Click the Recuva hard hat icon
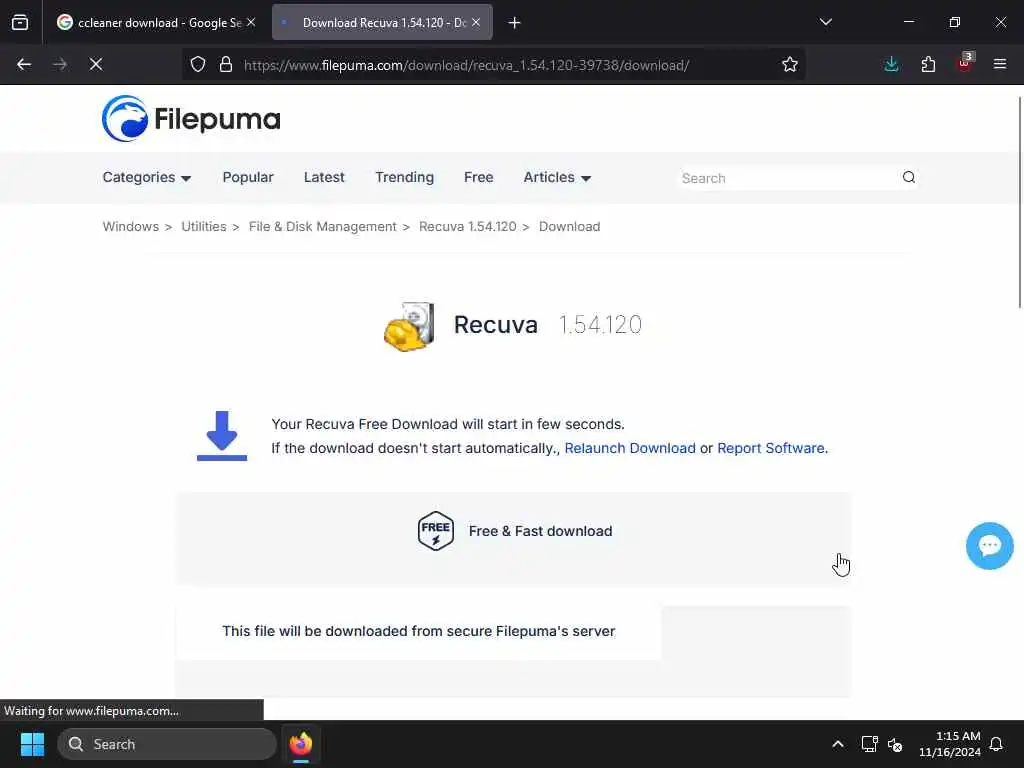This screenshot has width=1024, height=768. pyautogui.click(x=409, y=326)
